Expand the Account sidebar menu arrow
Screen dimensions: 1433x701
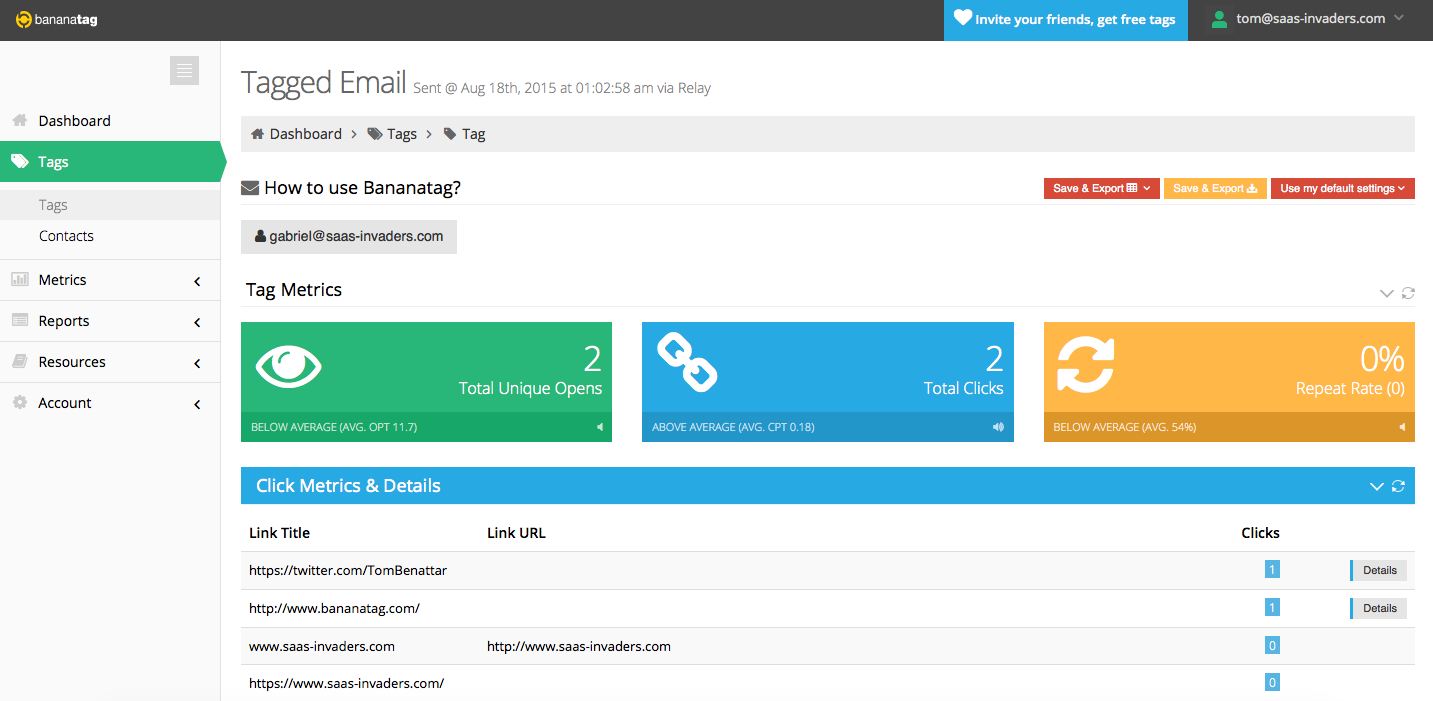[x=197, y=404]
